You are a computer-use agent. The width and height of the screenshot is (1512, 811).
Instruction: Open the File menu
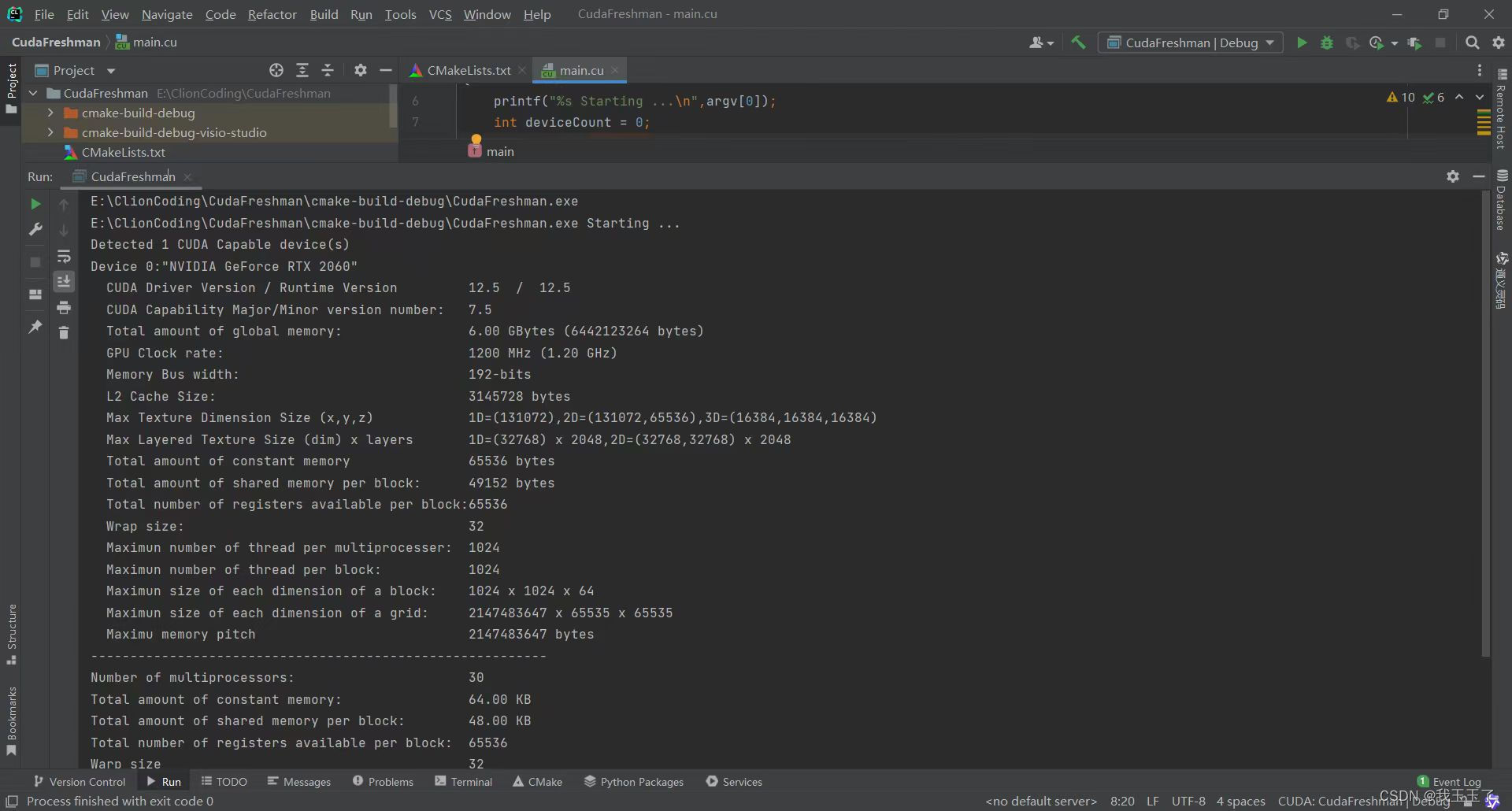pyautogui.click(x=44, y=14)
